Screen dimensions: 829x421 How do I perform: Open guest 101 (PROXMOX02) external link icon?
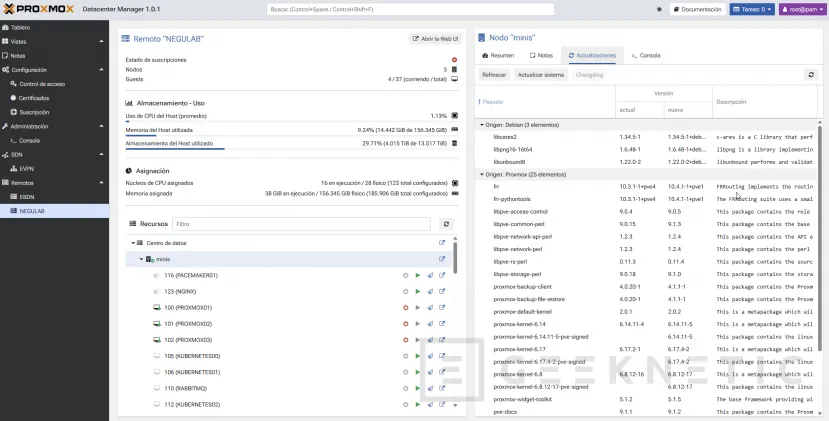pyautogui.click(x=442, y=324)
